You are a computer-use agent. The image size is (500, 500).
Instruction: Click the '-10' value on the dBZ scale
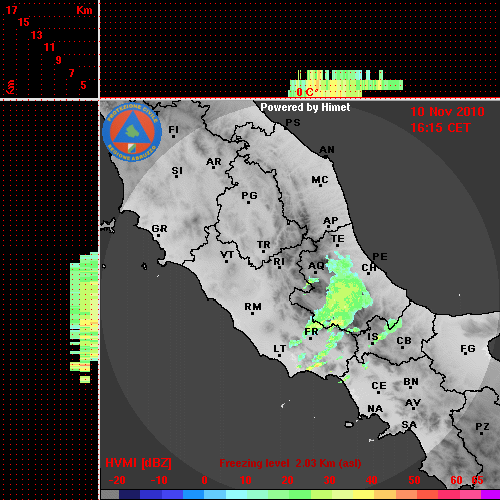click(x=159, y=480)
